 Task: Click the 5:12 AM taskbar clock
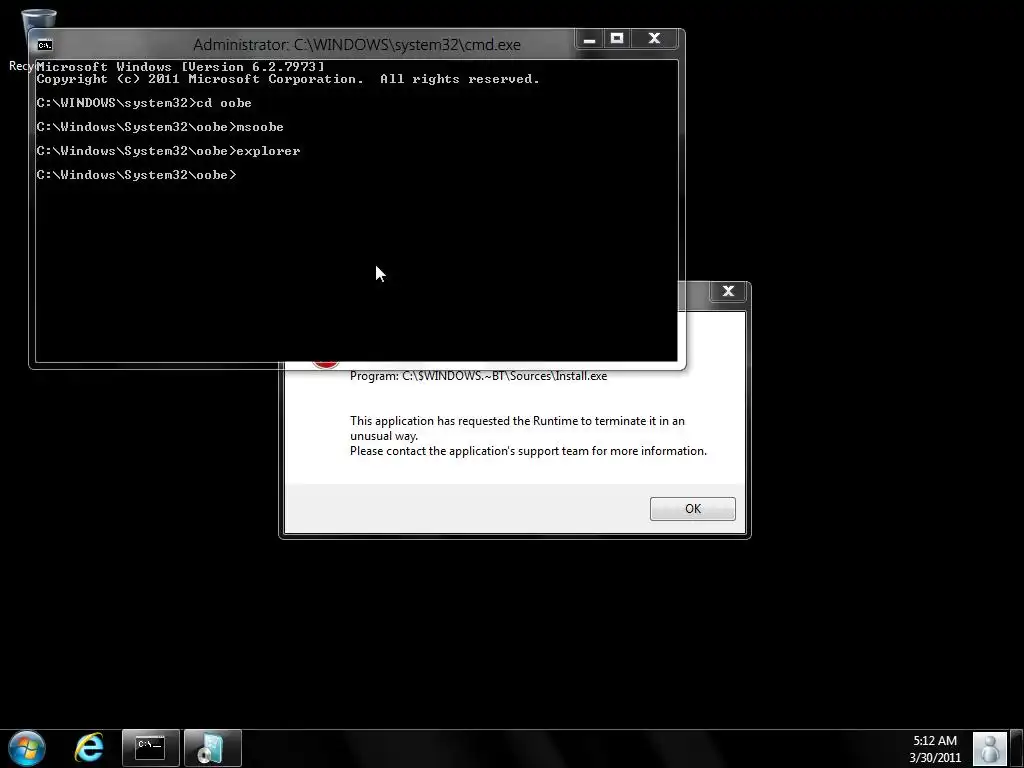[x=935, y=741]
